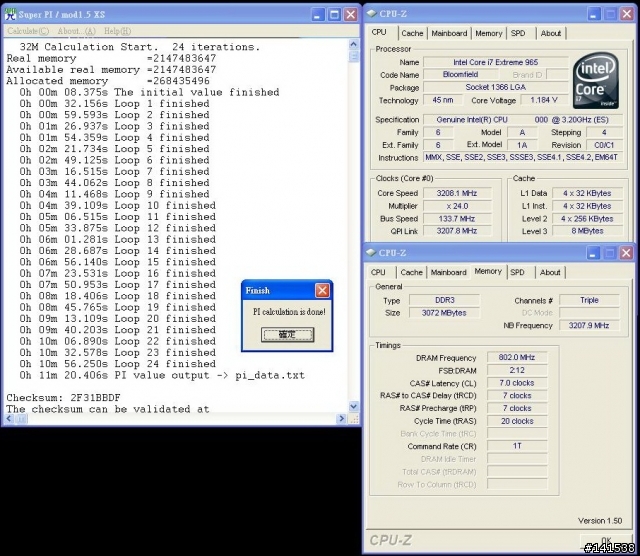
Task: Click the Code Name value Bloomfield
Action: (x=460, y=74)
